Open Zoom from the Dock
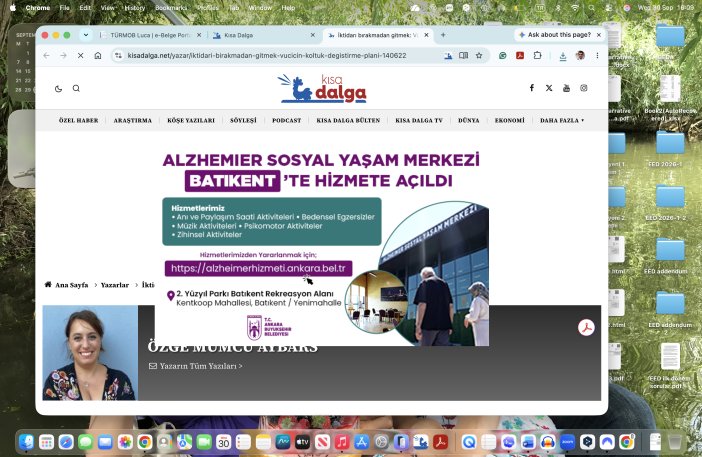The height and width of the screenshot is (457, 702). (568, 442)
